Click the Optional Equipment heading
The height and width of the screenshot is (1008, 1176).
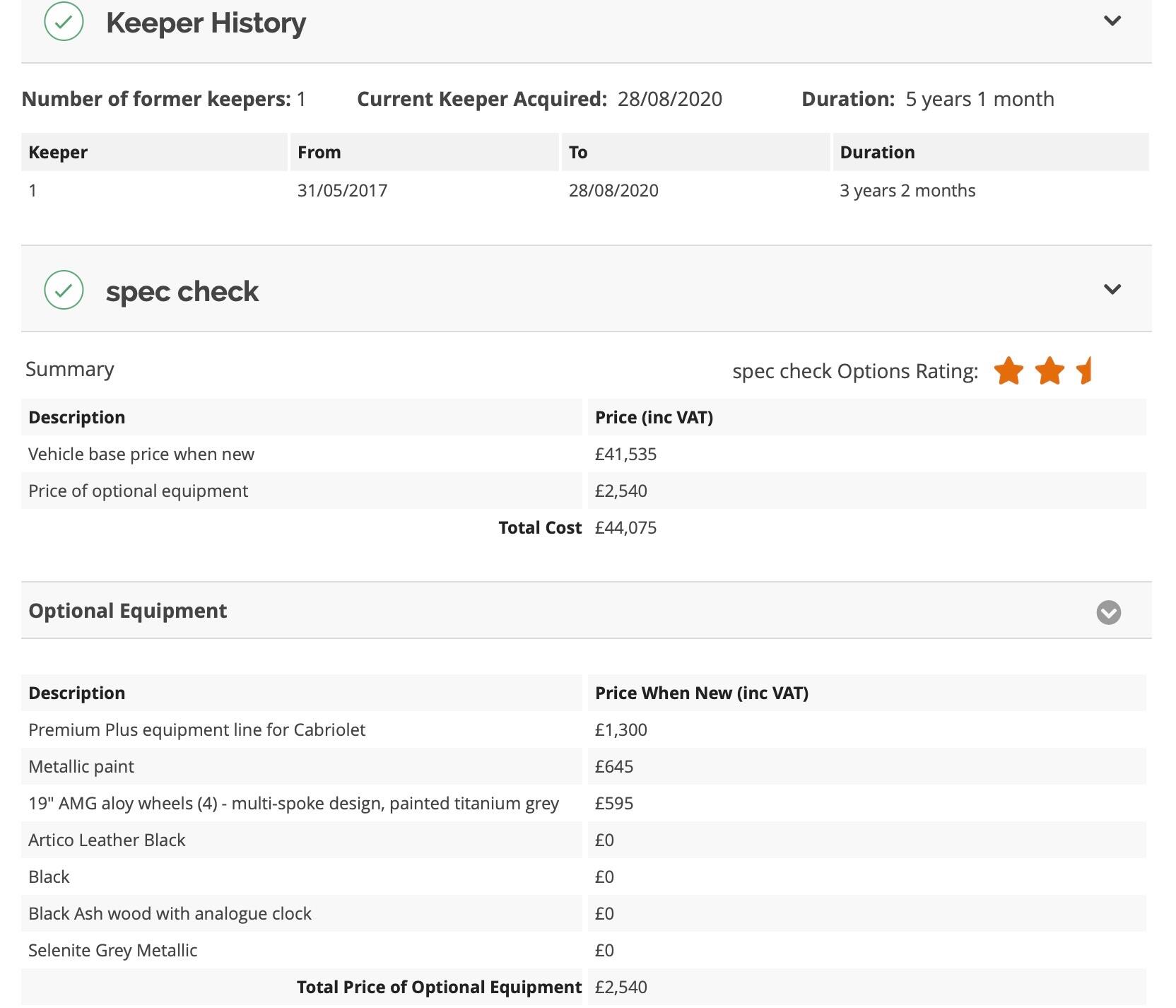click(x=128, y=611)
